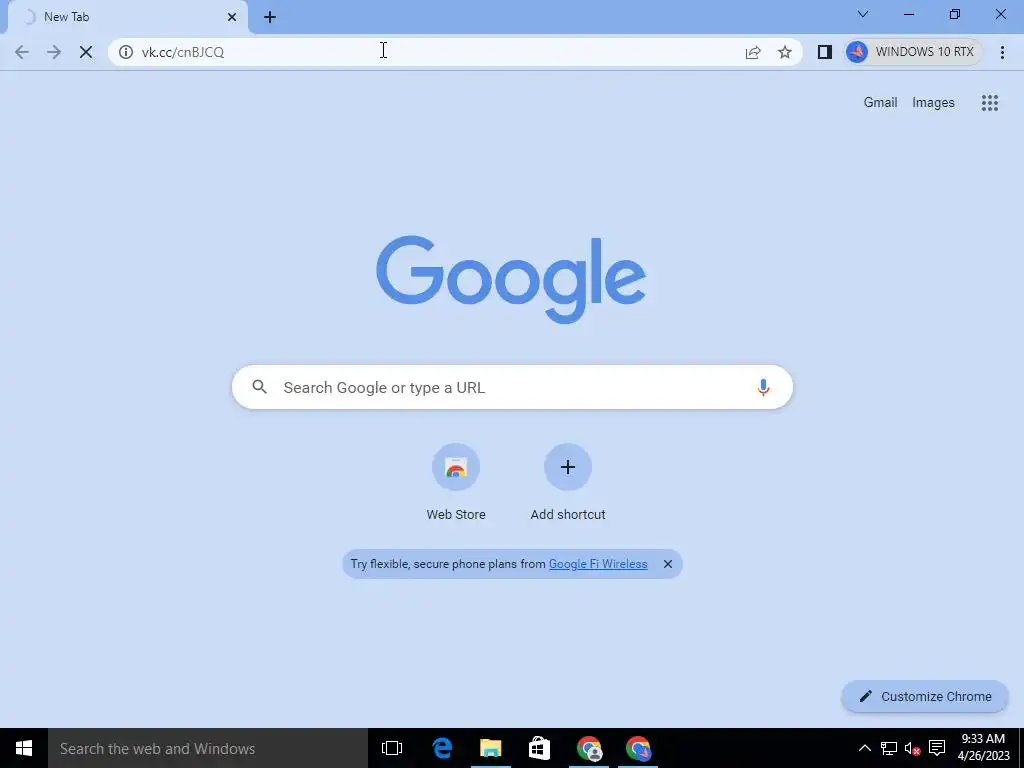
Task: Open Images link
Action: [933, 103]
